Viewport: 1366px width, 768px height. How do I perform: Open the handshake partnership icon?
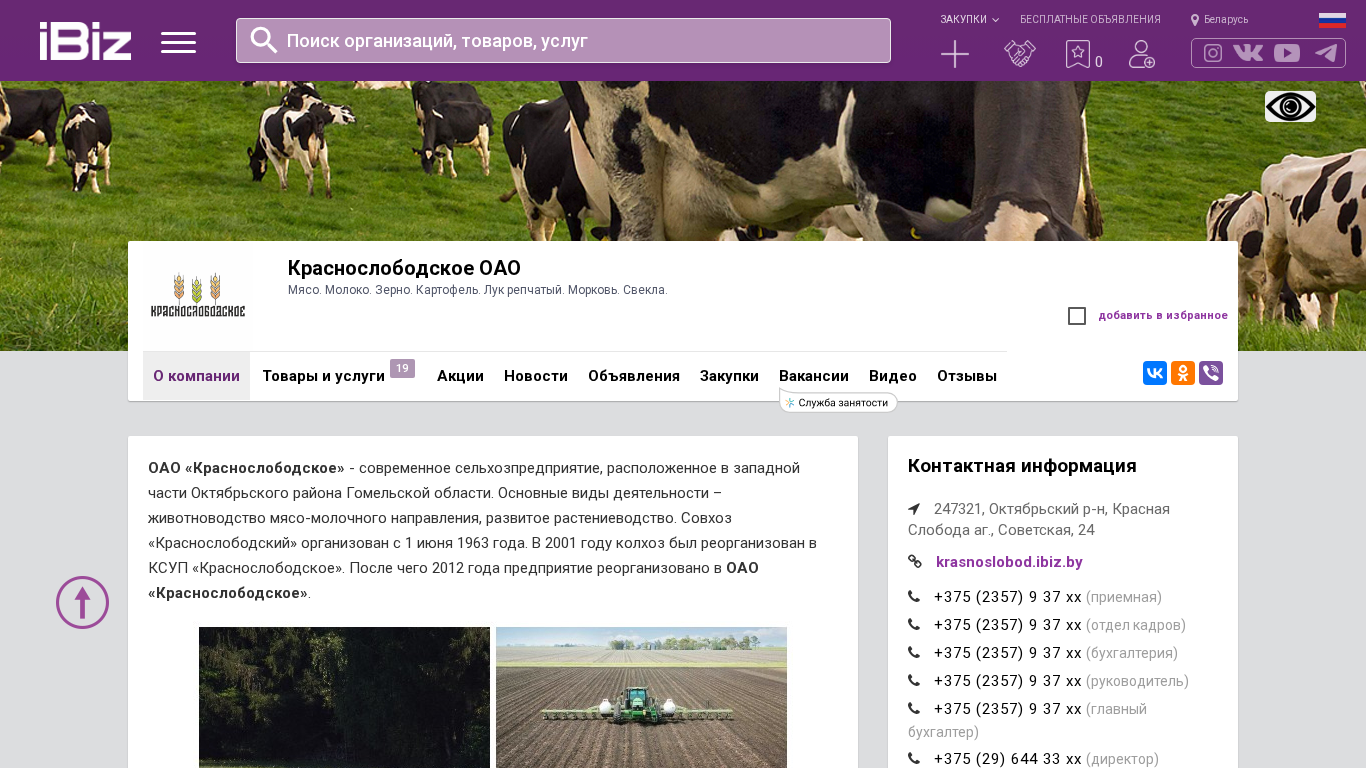[1020, 54]
